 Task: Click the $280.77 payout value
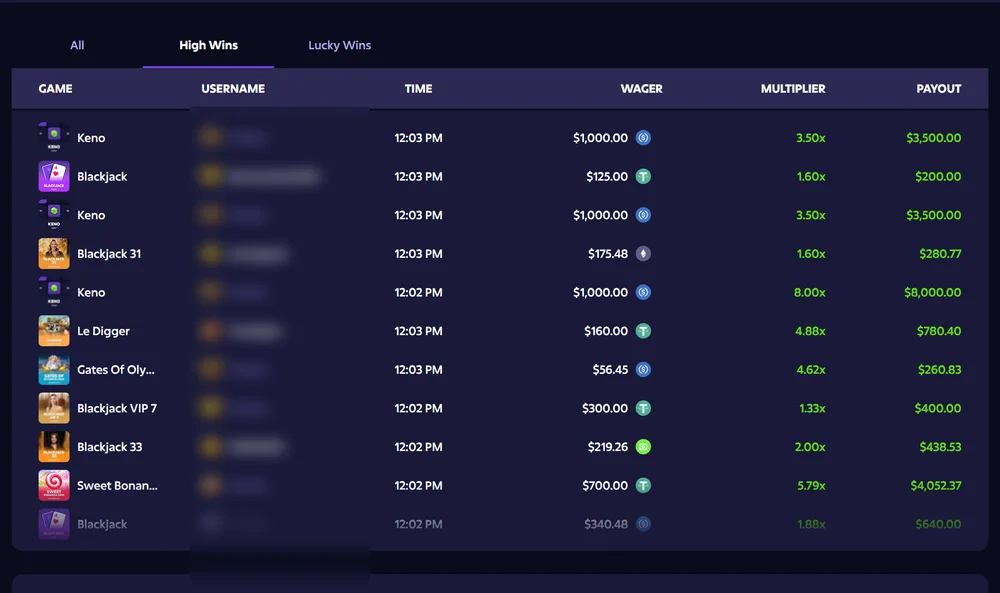(x=940, y=254)
